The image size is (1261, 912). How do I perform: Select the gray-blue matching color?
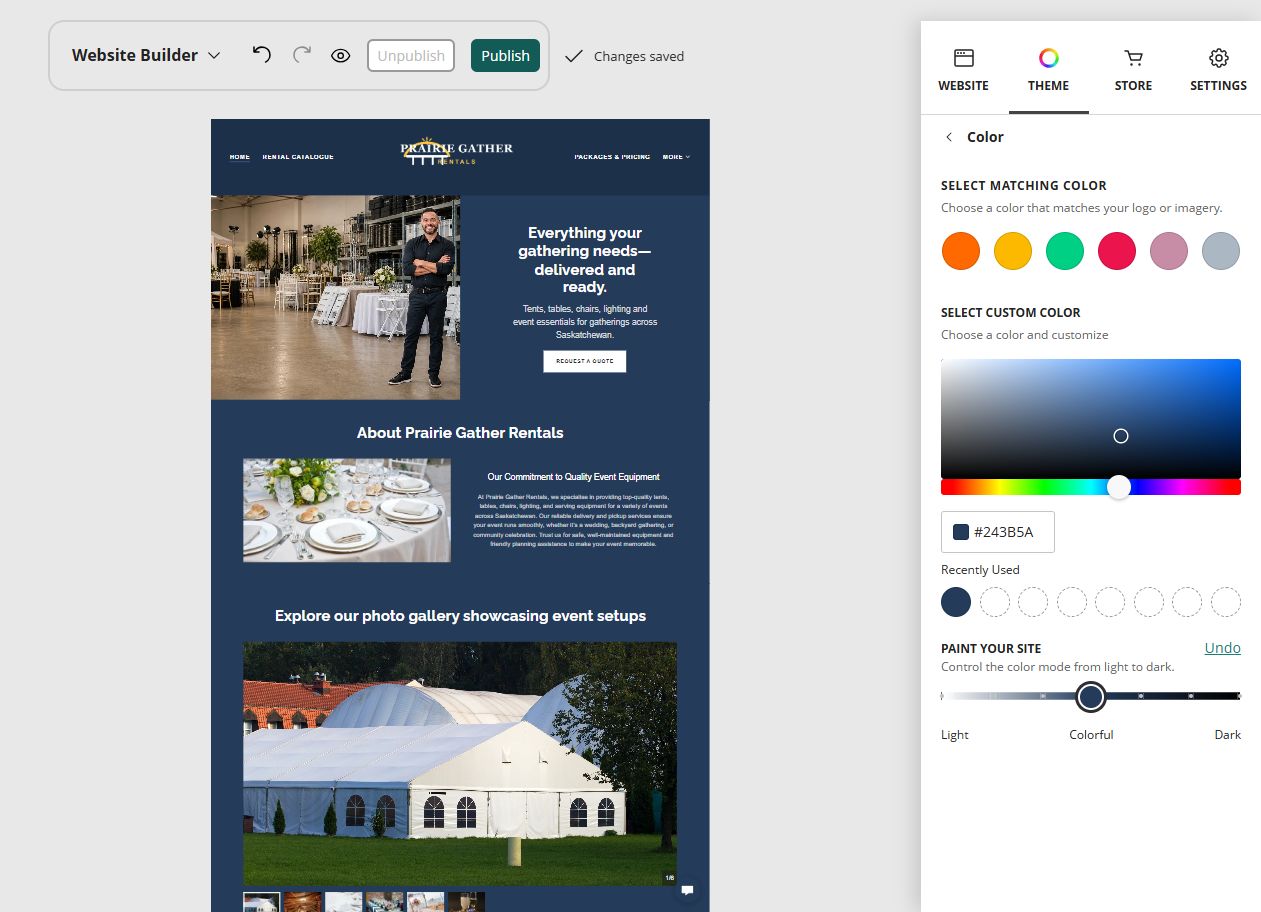click(x=1221, y=251)
